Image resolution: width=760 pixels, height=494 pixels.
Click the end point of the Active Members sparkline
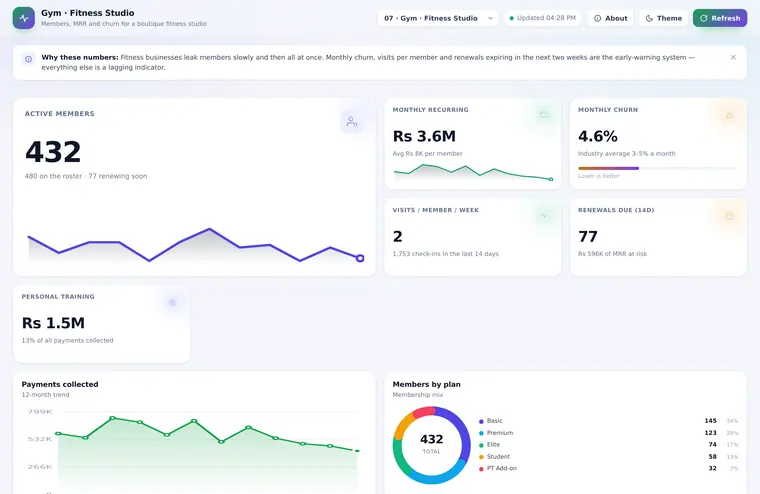[360, 258]
